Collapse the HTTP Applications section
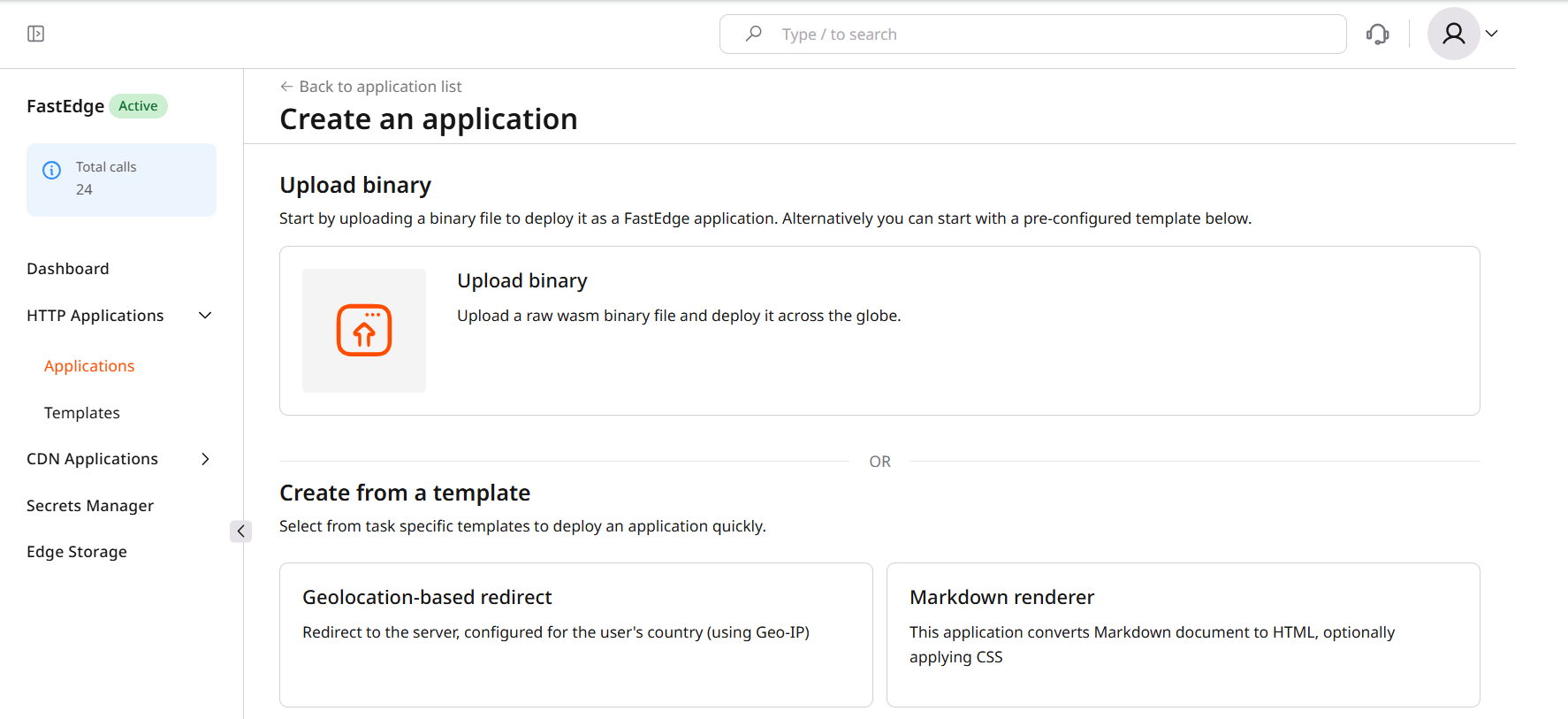 (x=205, y=316)
